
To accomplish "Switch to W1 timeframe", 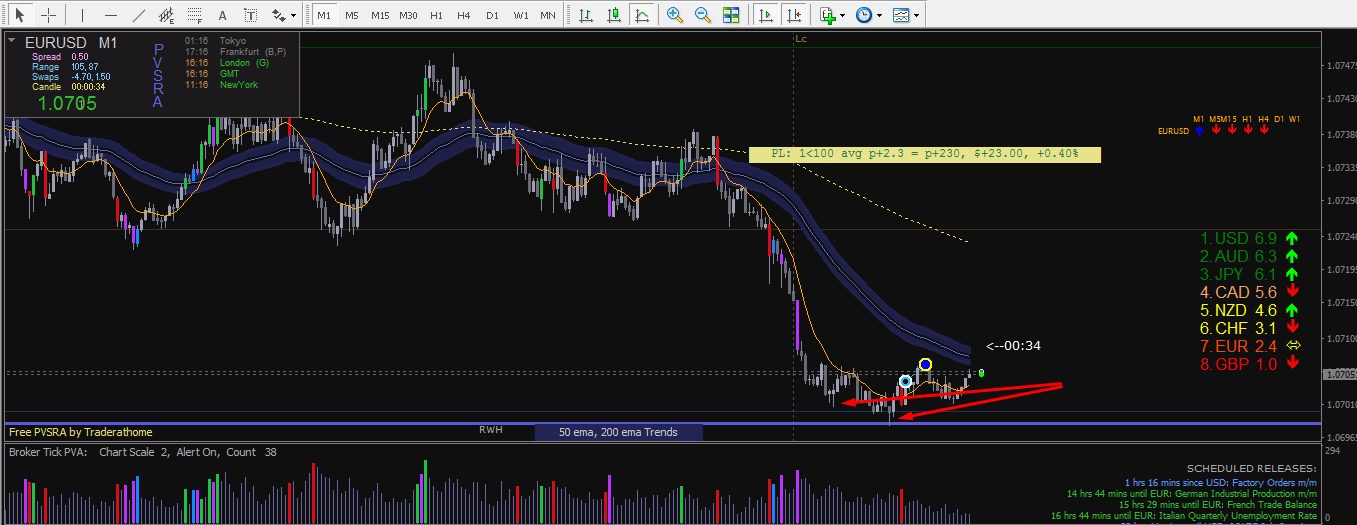I will (x=521, y=15).
